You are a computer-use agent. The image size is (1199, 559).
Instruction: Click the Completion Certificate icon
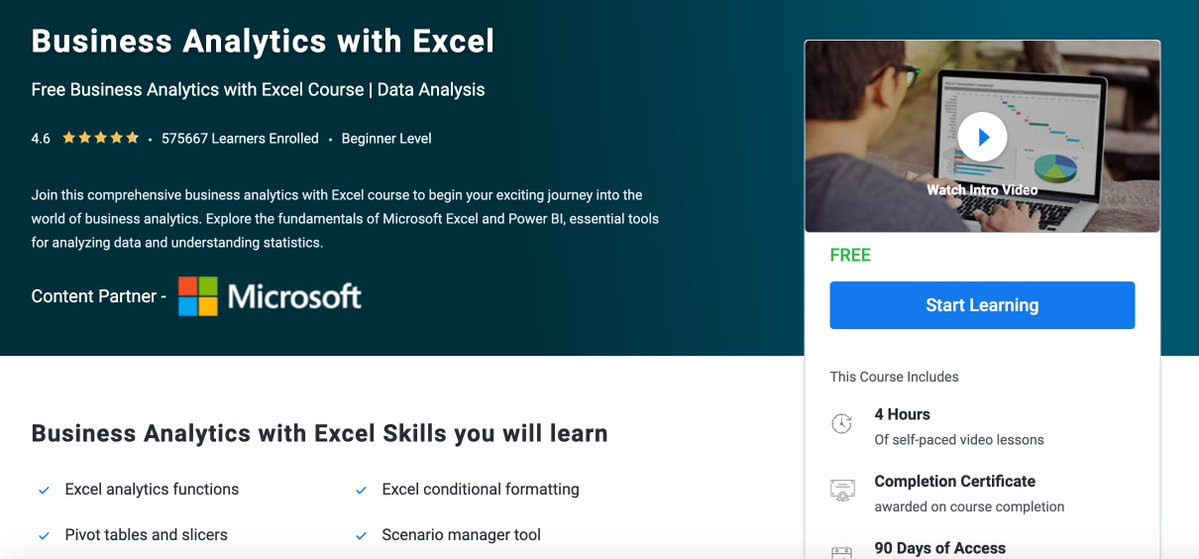point(842,491)
